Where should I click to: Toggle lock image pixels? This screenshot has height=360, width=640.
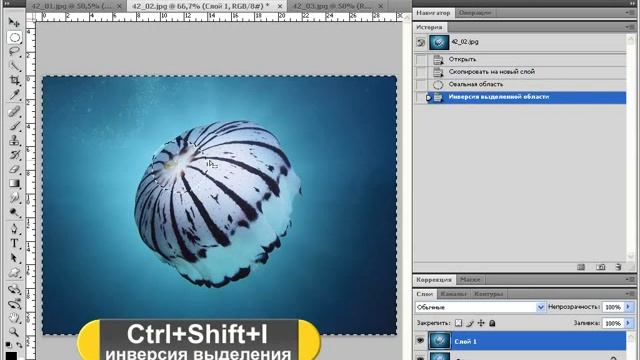[x=470, y=323]
